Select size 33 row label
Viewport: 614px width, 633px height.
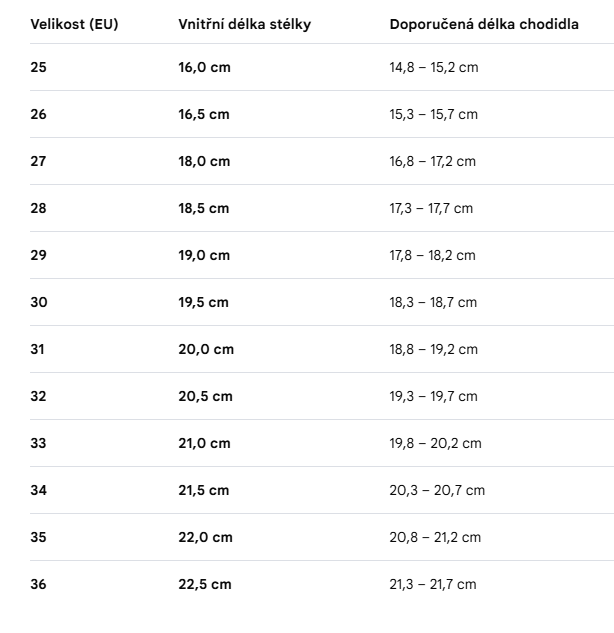[38, 443]
